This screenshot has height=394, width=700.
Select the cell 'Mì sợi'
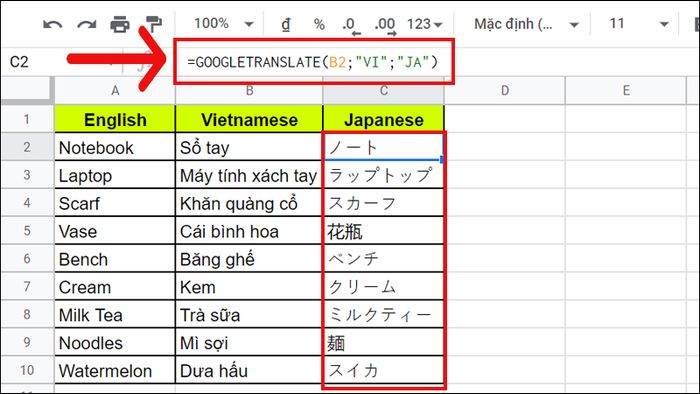pyautogui.click(x=249, y=343)
